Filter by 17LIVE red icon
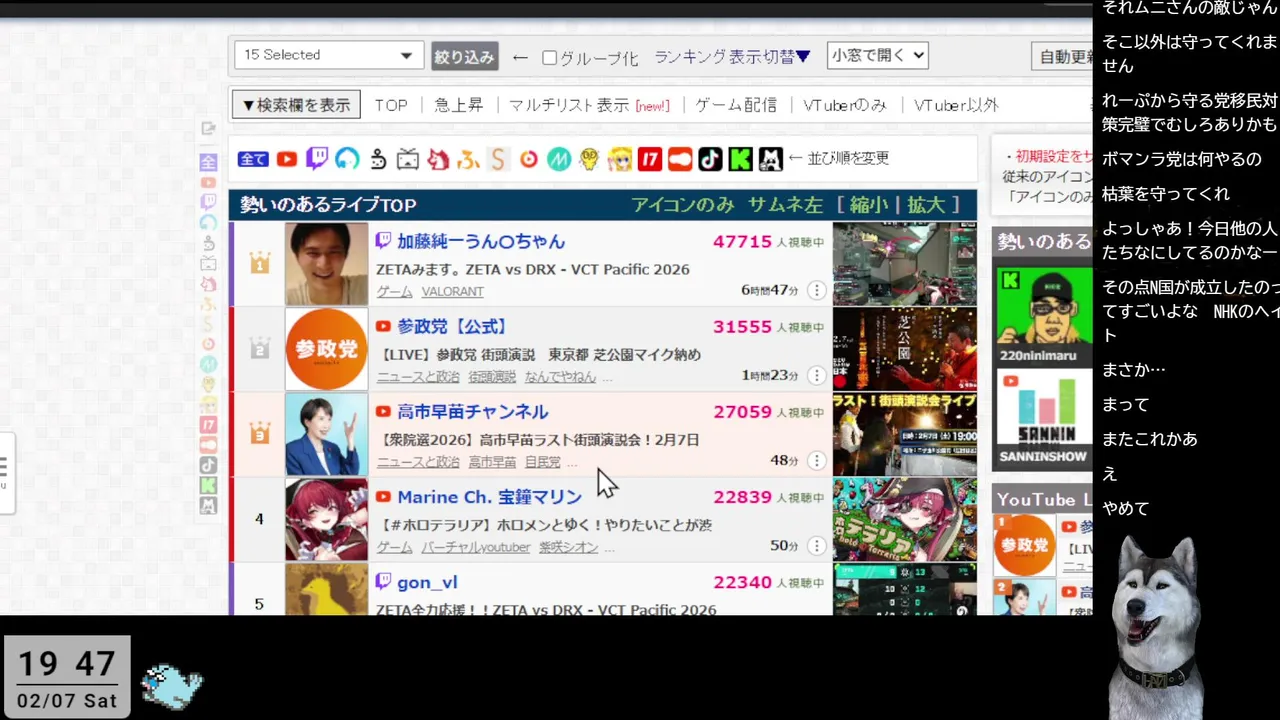This screenshot has height=720, width=1280. [650, 158]
